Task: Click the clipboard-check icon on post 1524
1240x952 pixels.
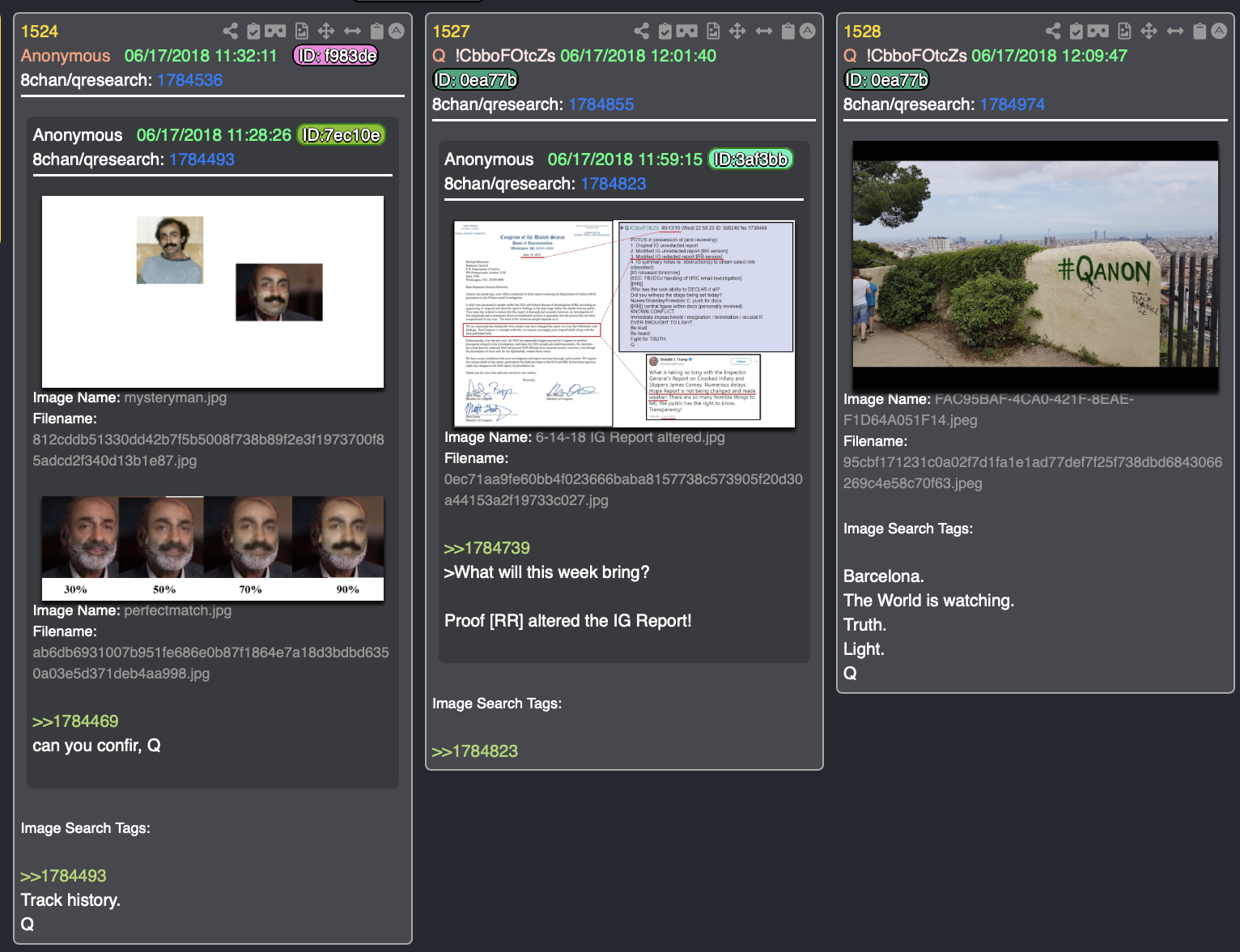Action: coord(253,32)
